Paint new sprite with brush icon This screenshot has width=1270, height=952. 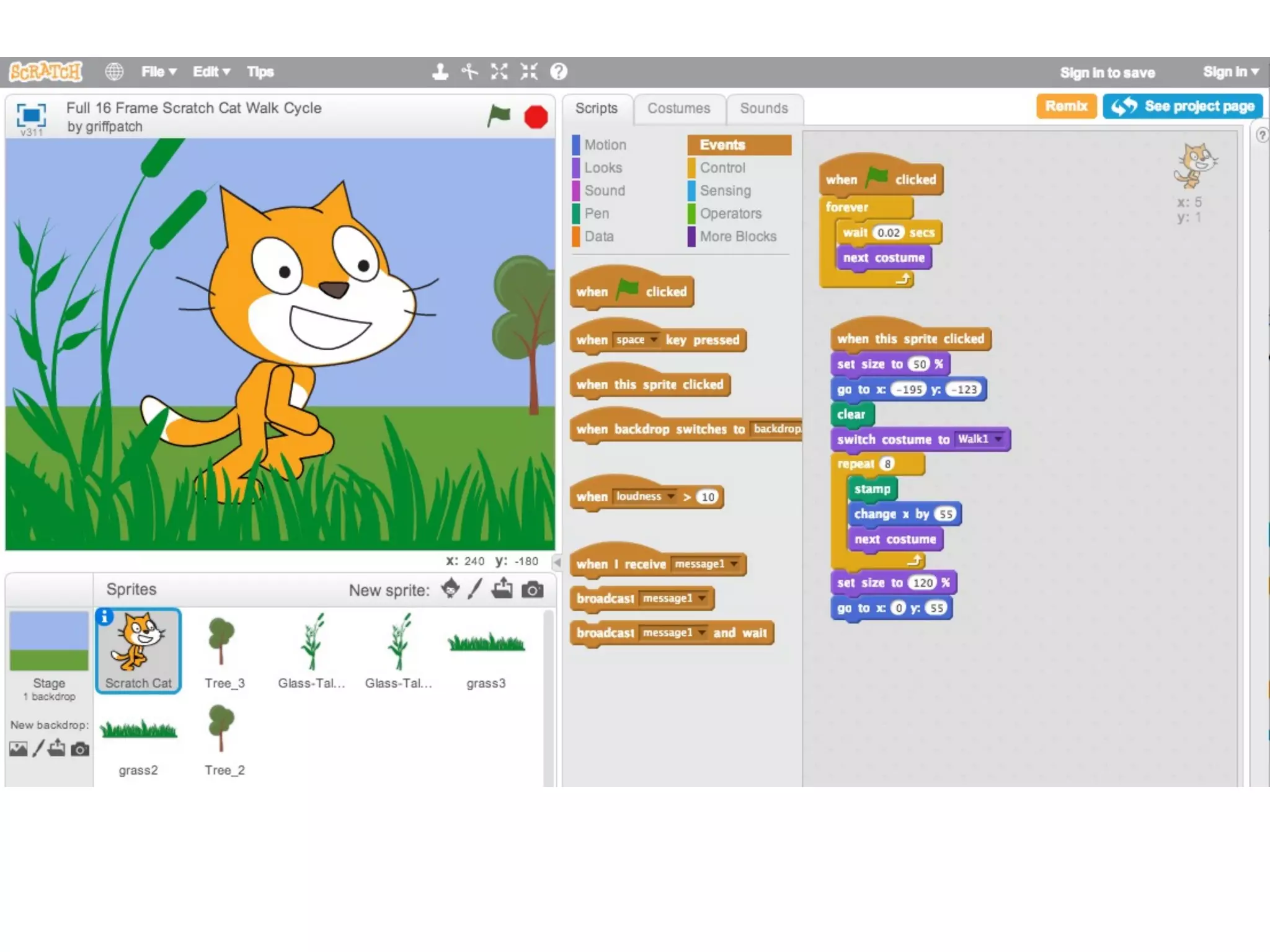click(x=475, y=589)
